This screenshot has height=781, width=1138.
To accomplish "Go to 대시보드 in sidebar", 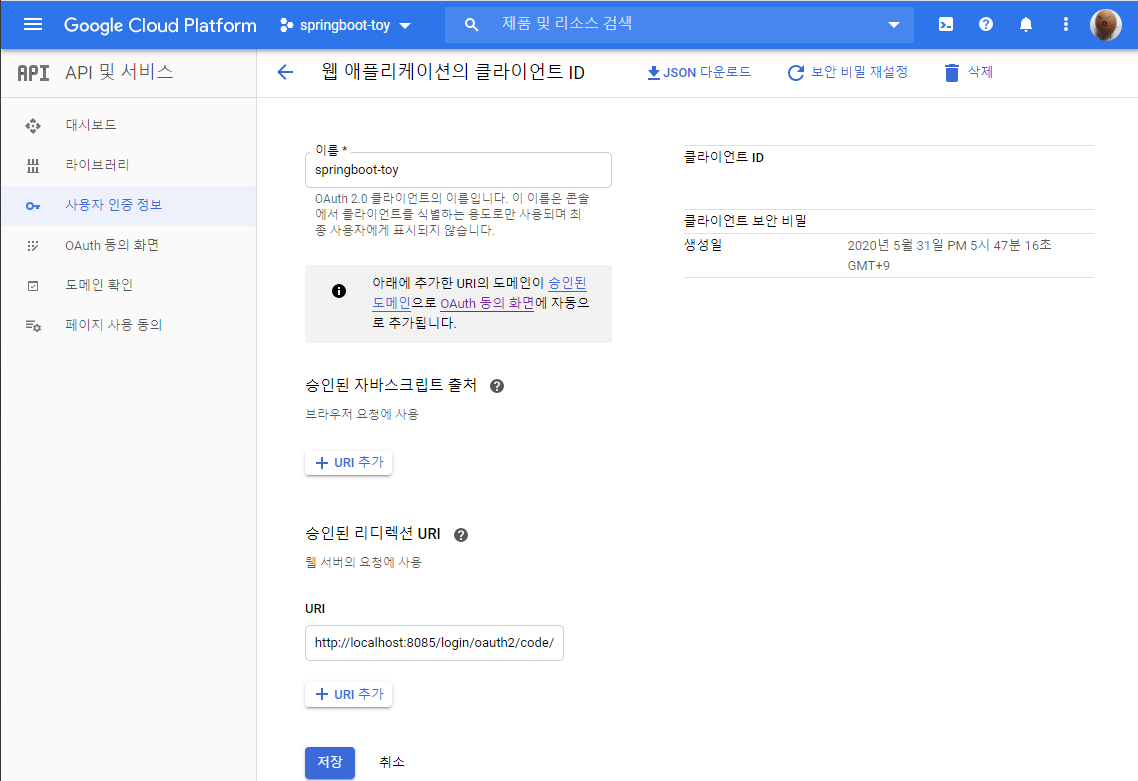I will pyautogui.click(x=91, y=125).
